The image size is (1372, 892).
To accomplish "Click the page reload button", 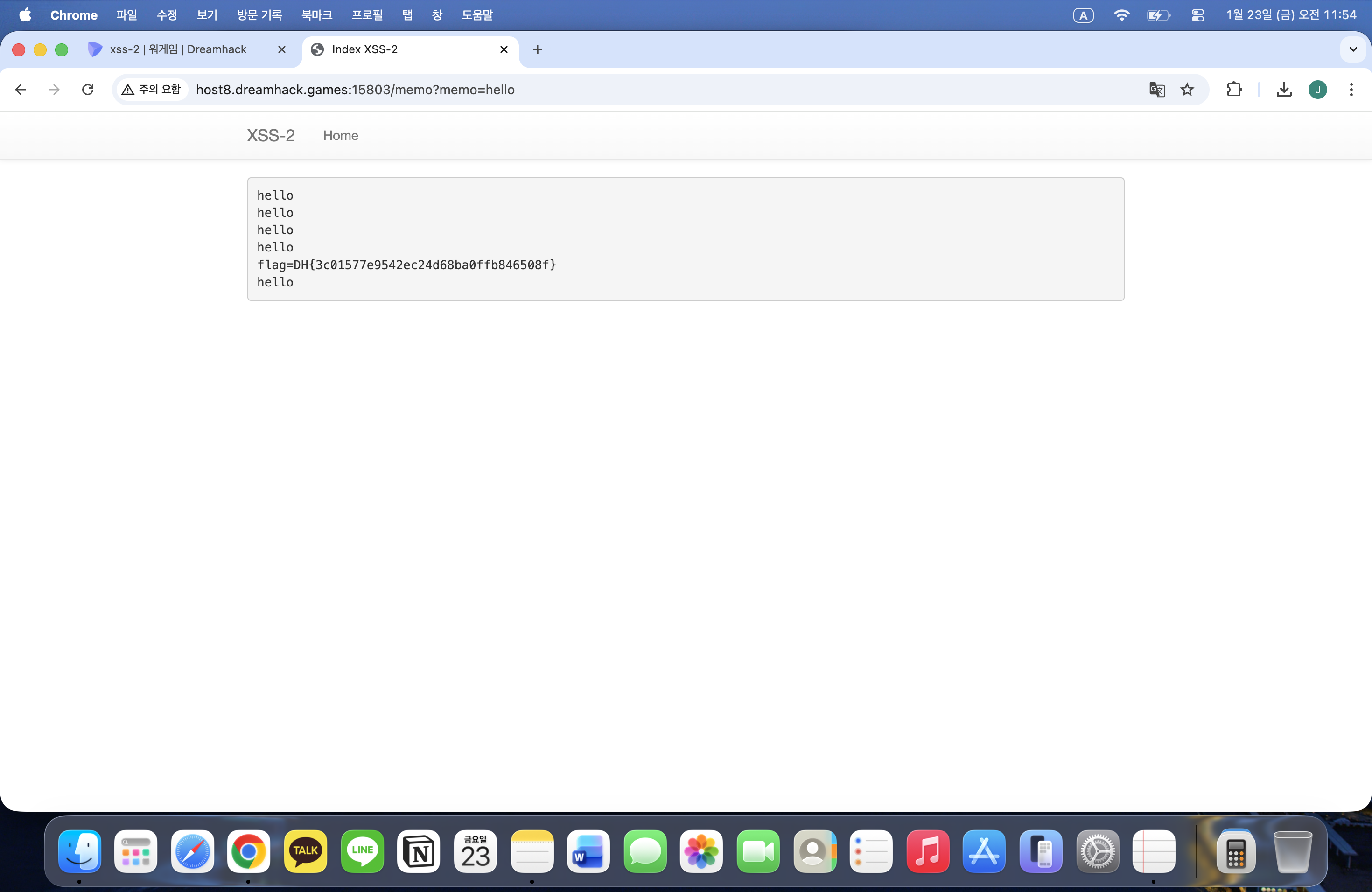I will [x=88, y=89].
